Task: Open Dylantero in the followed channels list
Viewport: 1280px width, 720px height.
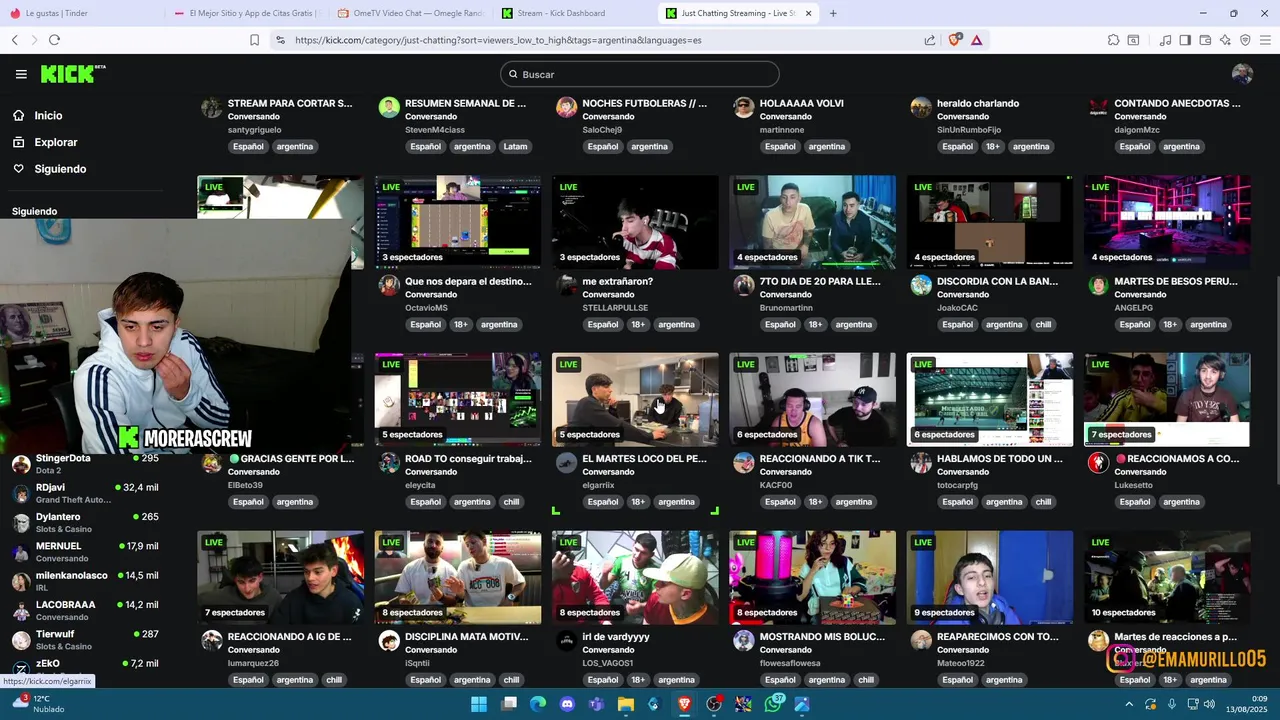Action: pos(85,523)
